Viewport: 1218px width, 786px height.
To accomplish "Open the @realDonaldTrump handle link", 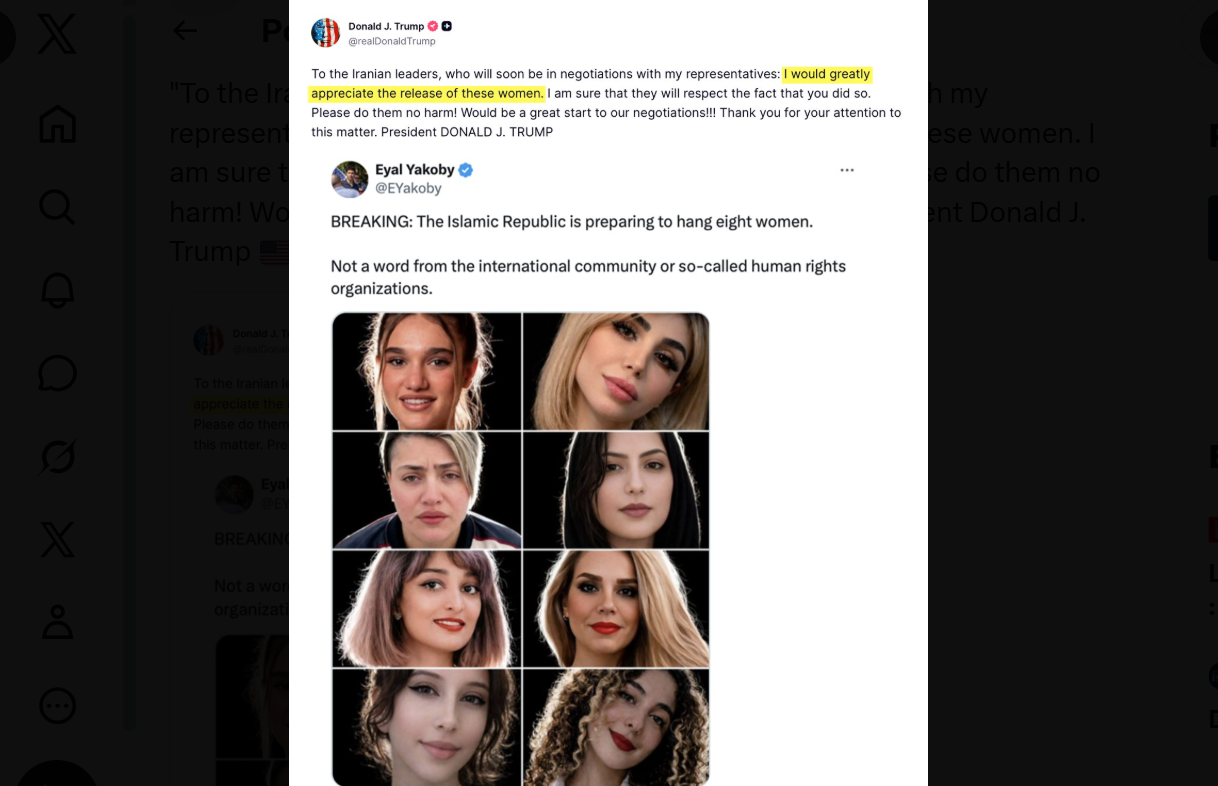I will (x=391, y=42).
